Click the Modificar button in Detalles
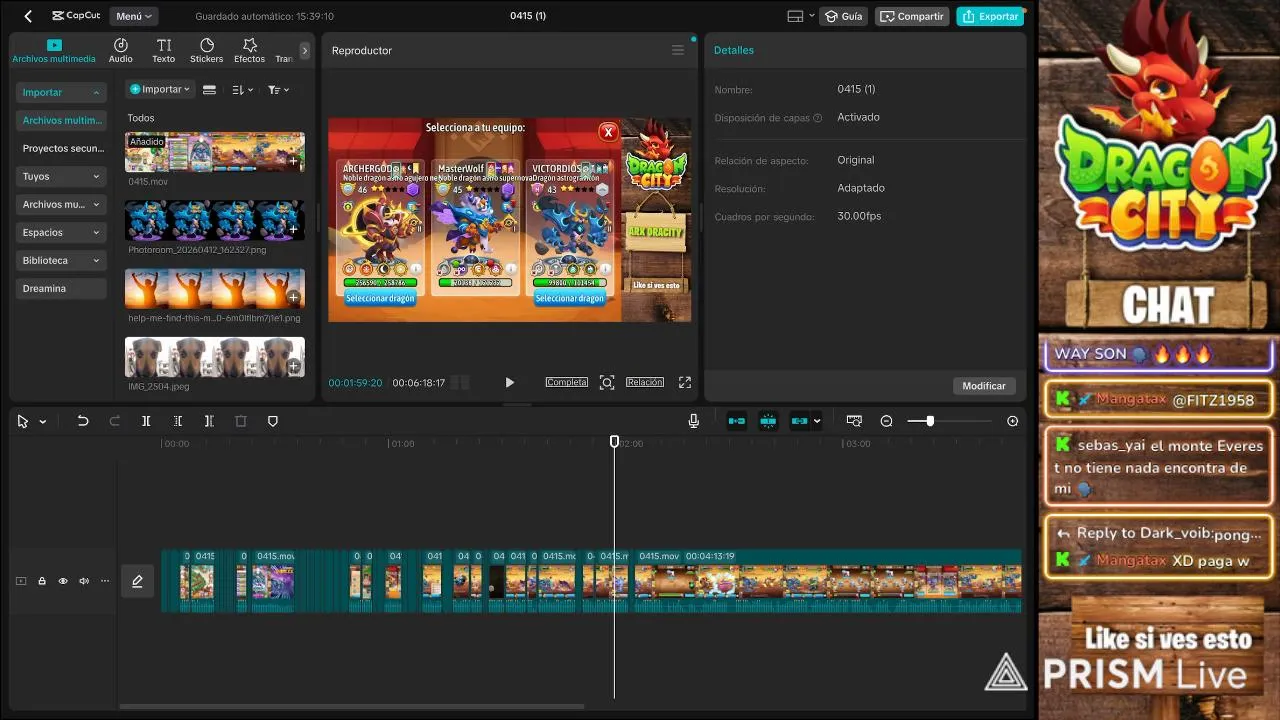This screenshot has width=1280, height=720. coord(984,385)
